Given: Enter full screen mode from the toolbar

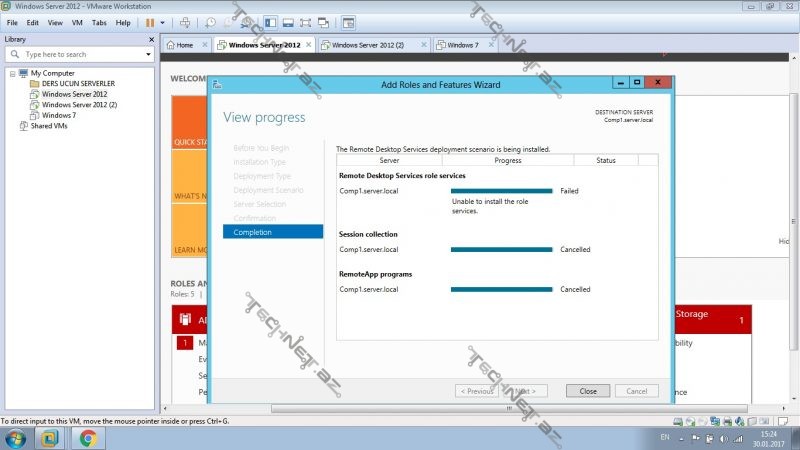Looking at the screenshot, I should [305, 22].
